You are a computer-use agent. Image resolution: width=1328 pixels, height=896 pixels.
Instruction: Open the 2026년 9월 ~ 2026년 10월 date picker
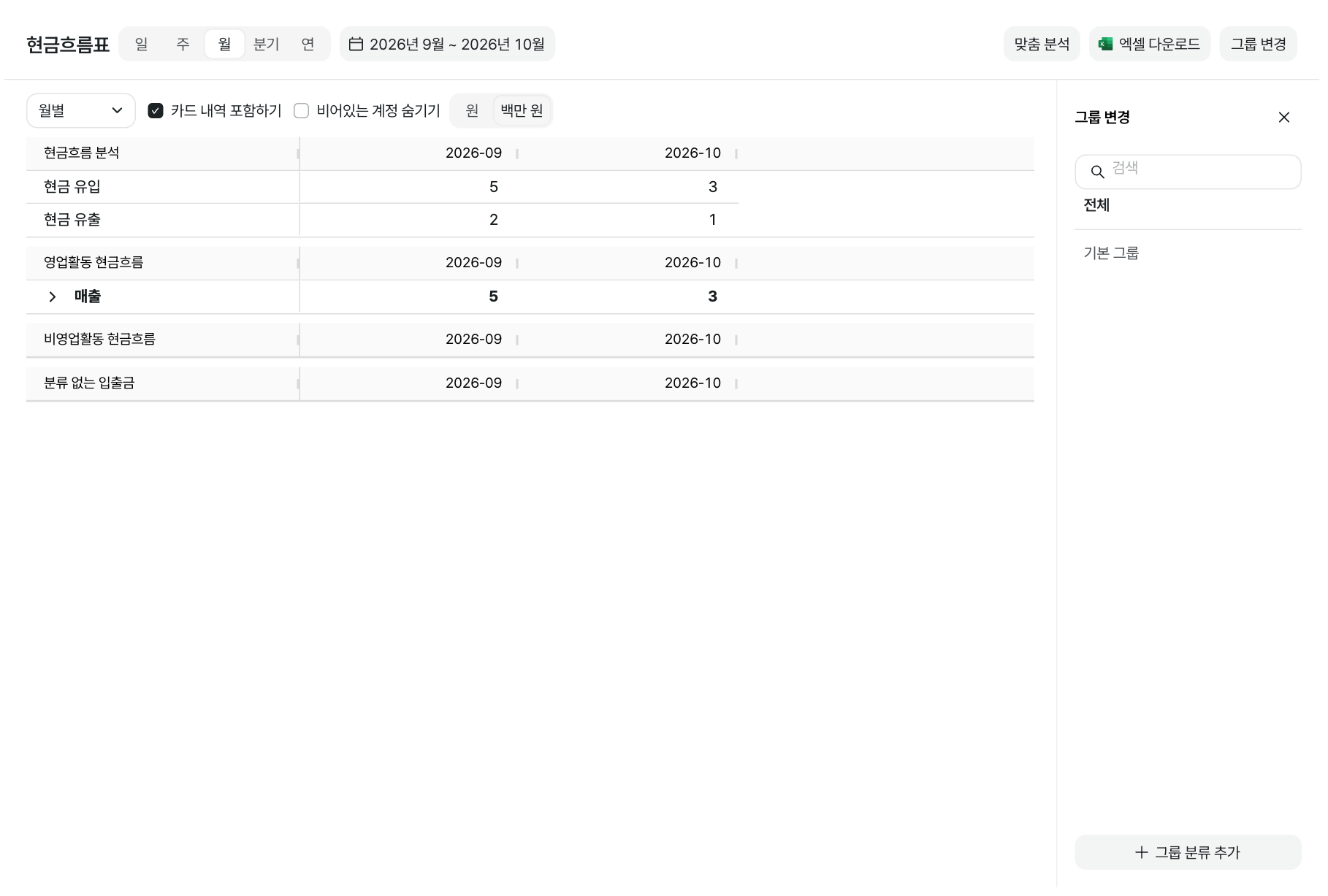[447, 44]
